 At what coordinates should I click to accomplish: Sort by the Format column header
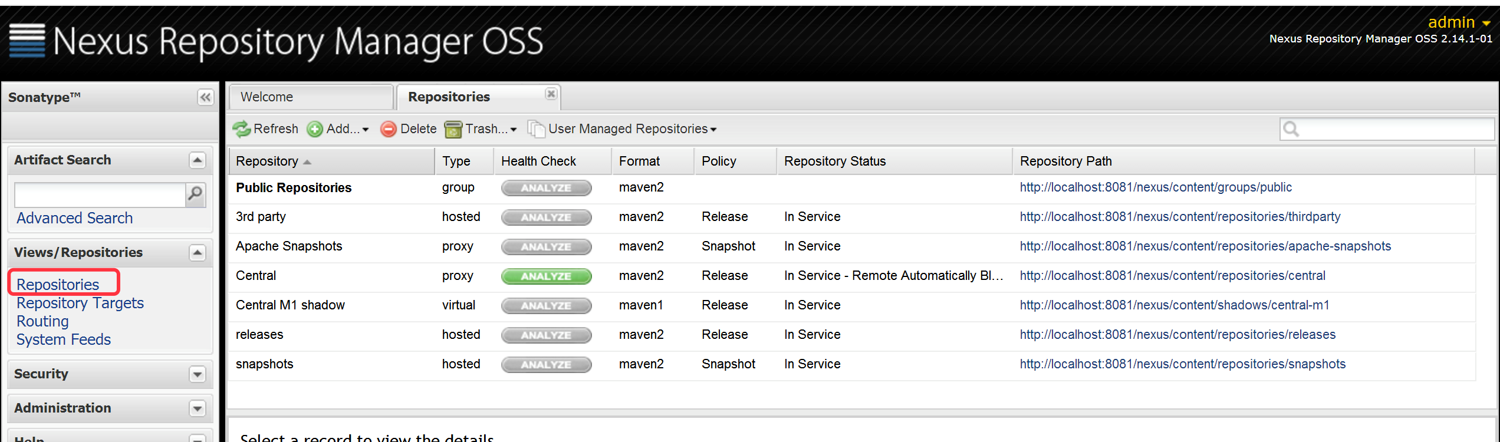coord(652,161)
